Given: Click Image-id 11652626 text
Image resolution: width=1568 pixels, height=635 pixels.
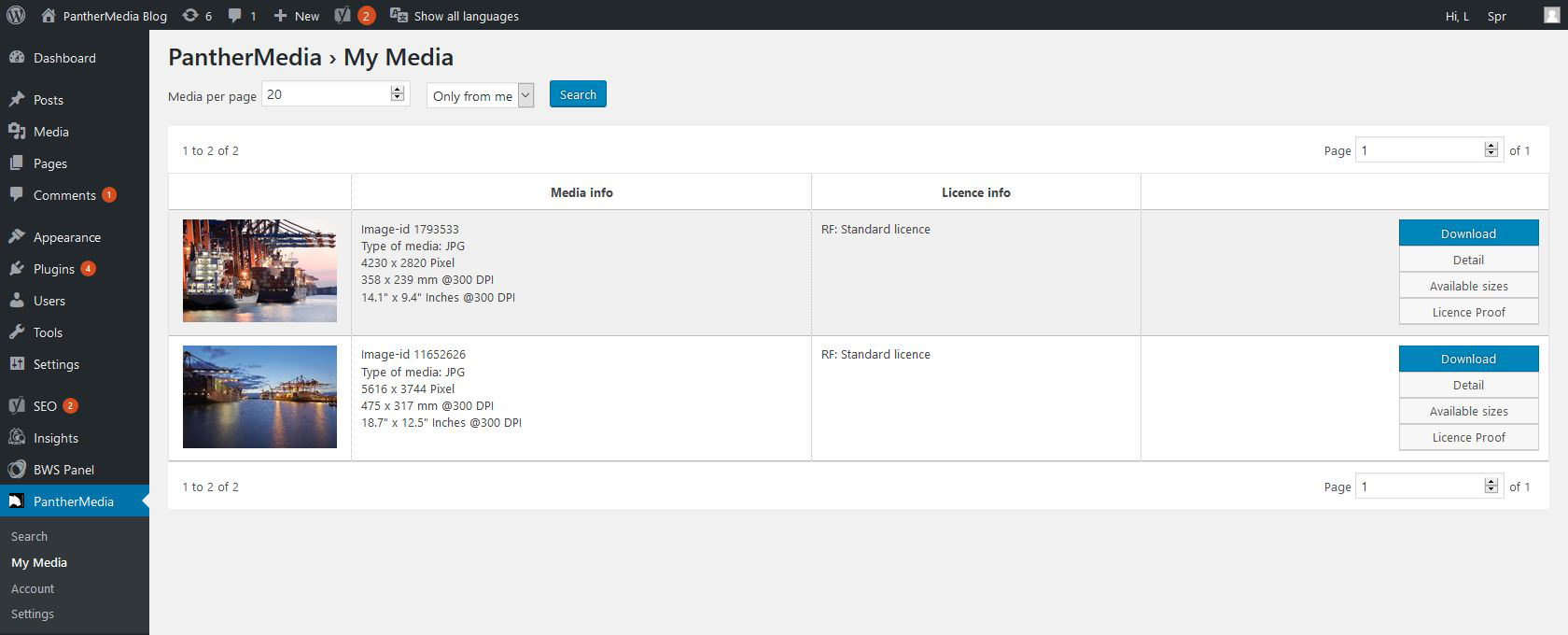Looking at the screenshot, I should point(413,354).
